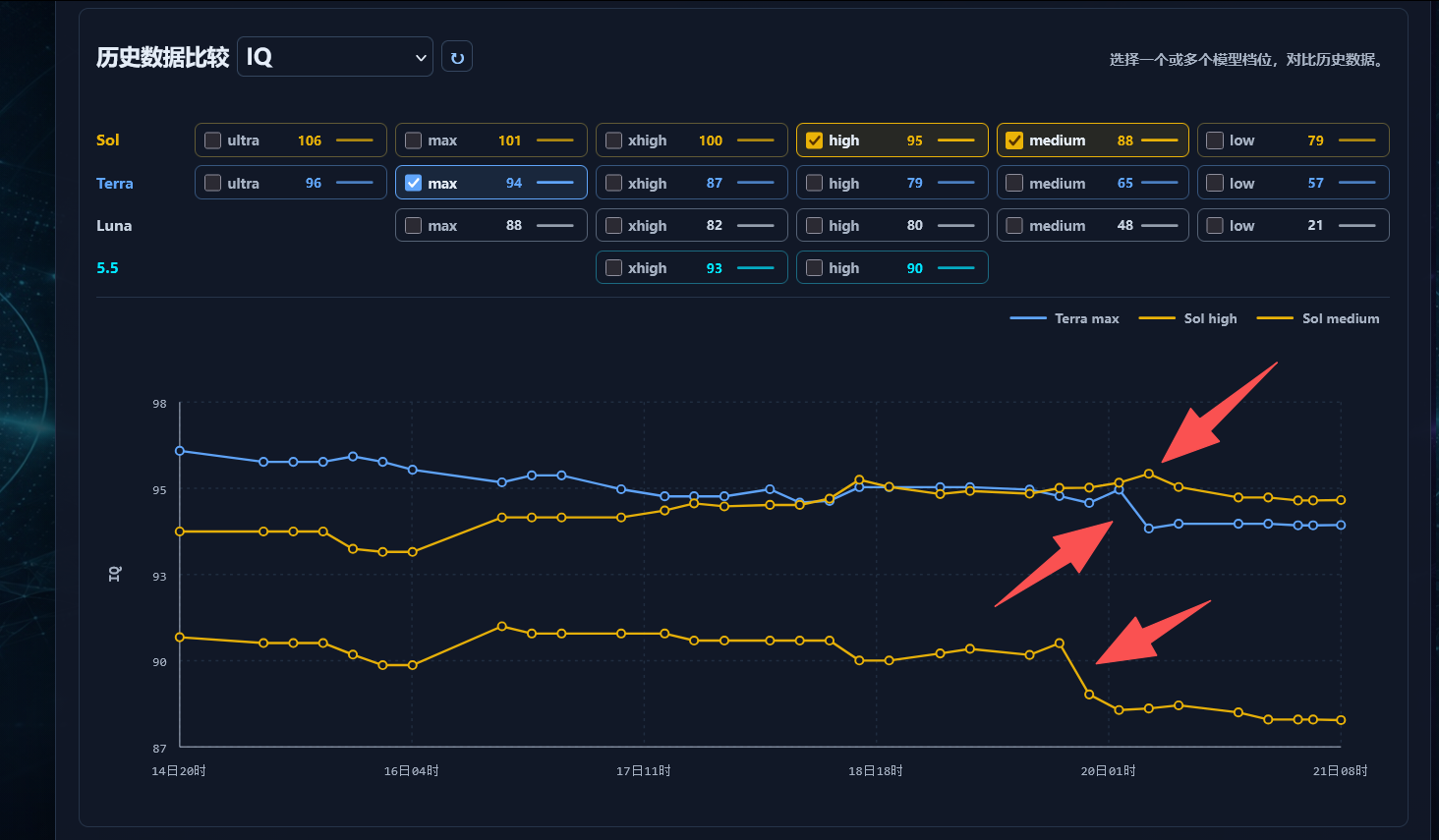The height and width of the screenshot is (840, 1439).
Task: Select the Terra xhigh checkbox
Action: coord(613,183)
